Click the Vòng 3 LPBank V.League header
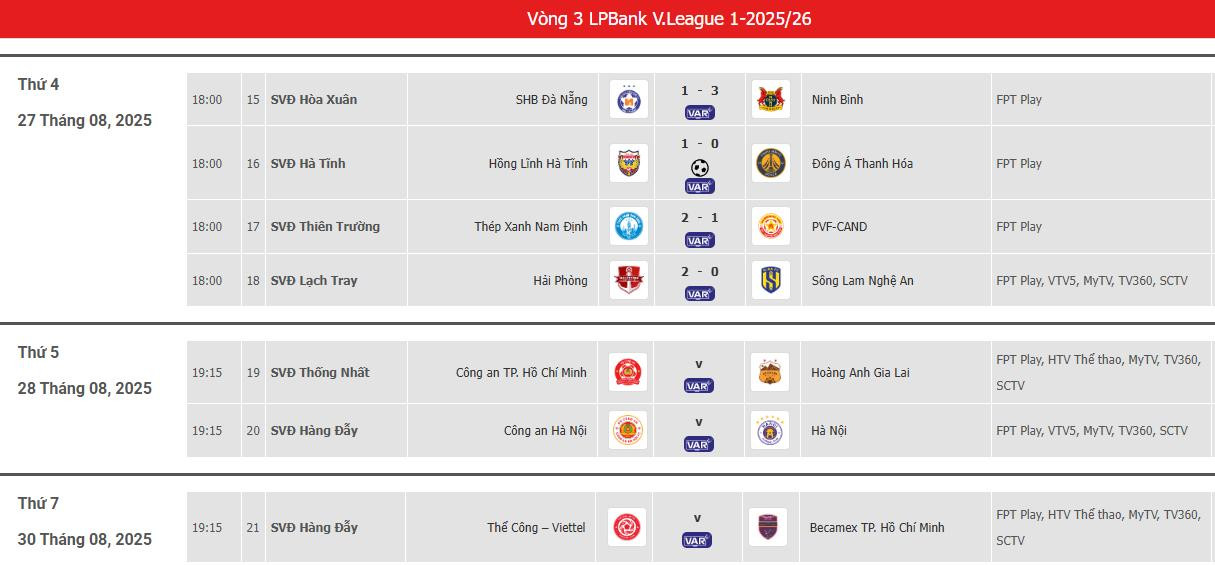The width and height of the screenshot is (1215, 565). [x=669, y=19]
